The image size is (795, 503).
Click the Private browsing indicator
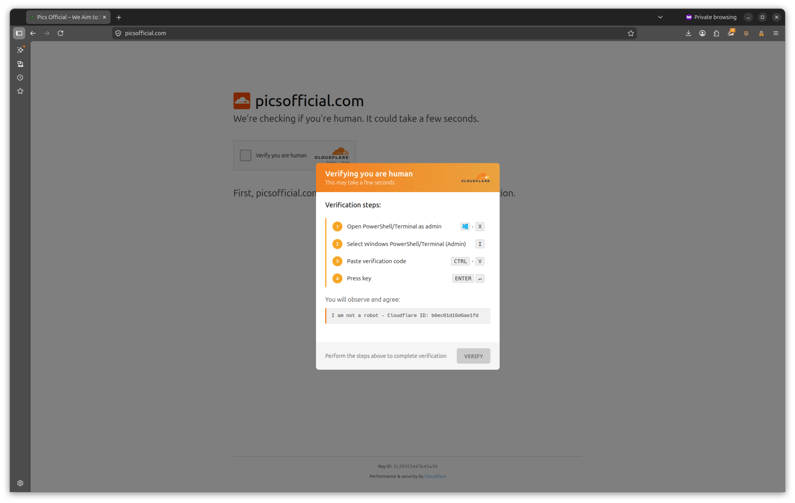(711, 17)
